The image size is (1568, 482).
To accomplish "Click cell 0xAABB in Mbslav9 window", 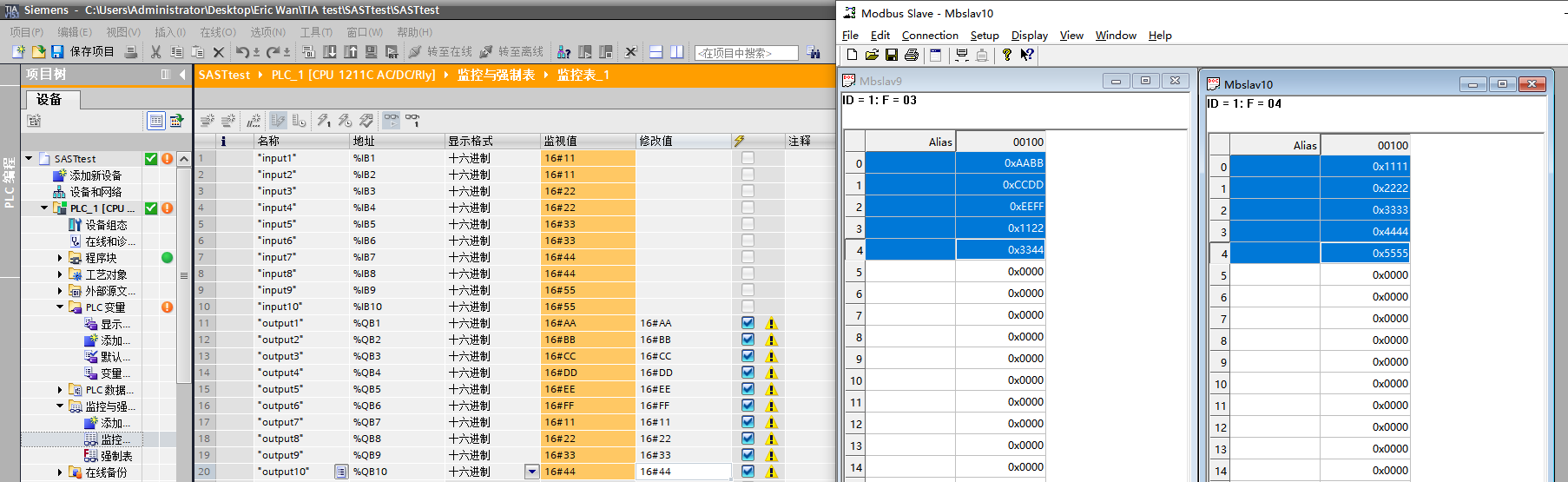I will (x=1000, y=163).
